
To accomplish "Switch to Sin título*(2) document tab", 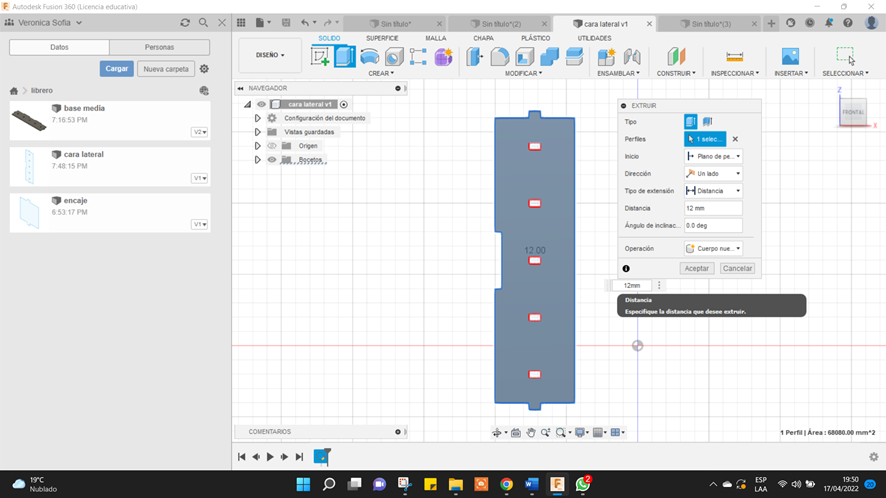I will [501, 24].
